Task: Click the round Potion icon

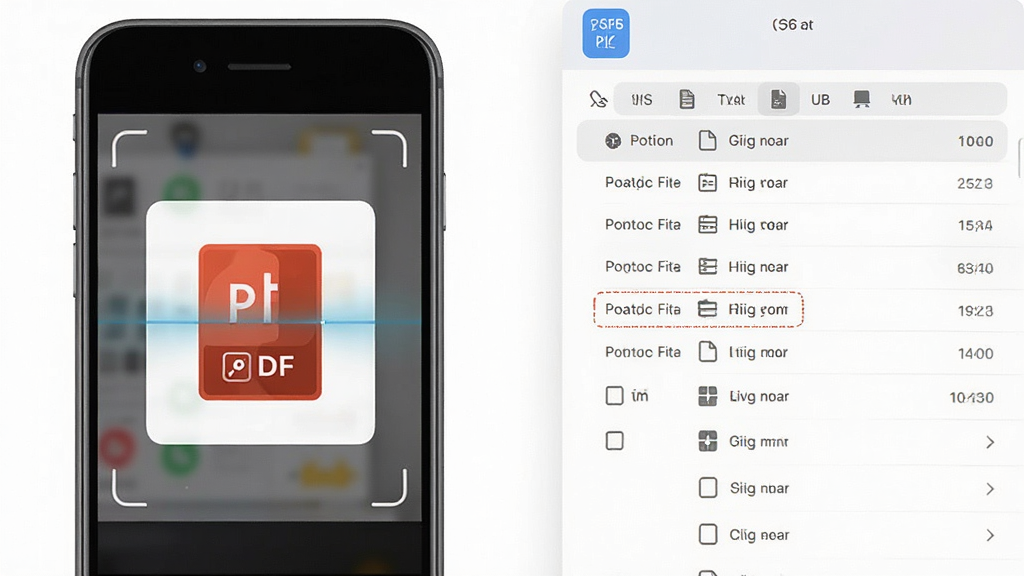Action: point(613,140)
